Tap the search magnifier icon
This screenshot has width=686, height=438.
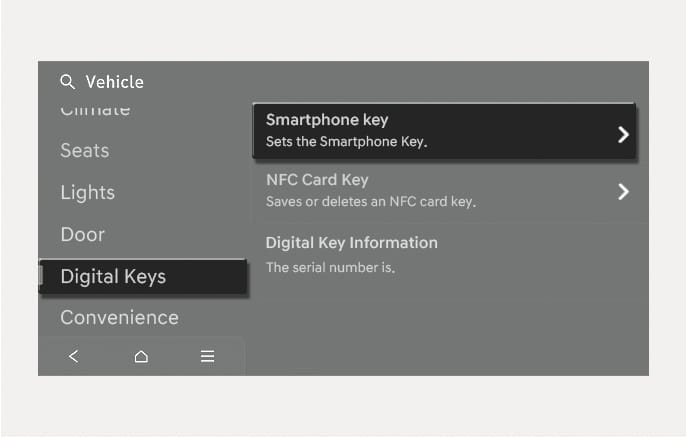pyautogui.click(x=68, y=82)
